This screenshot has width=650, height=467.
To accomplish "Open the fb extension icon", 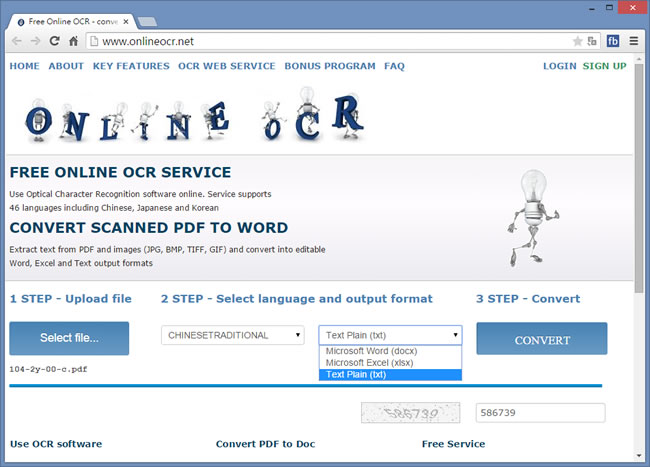I will [613, 41].
